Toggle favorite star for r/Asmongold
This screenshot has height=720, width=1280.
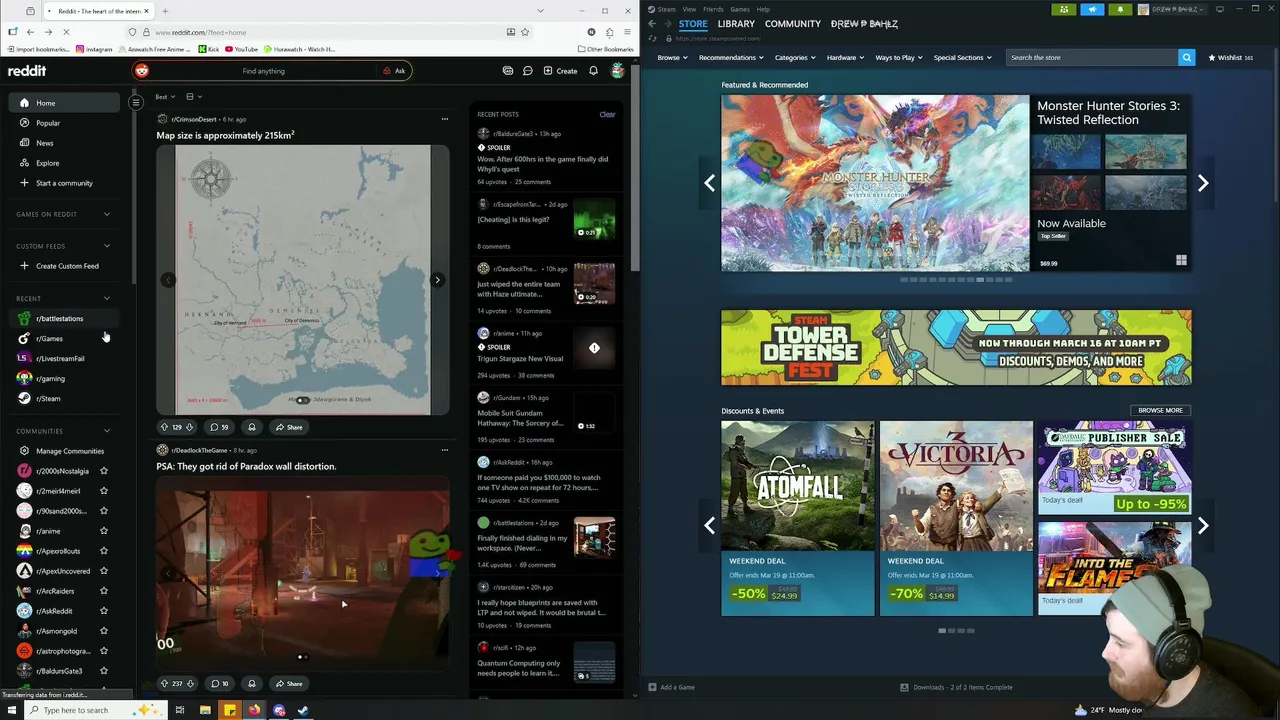point(103,631)
